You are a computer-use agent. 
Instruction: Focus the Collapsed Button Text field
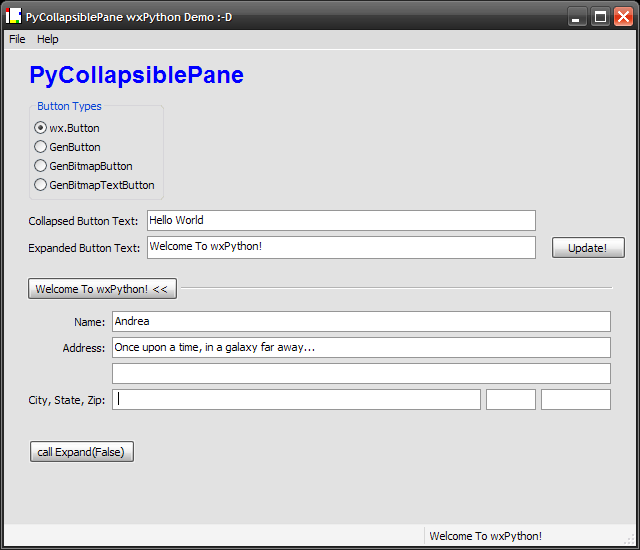(x=341, y=220)
